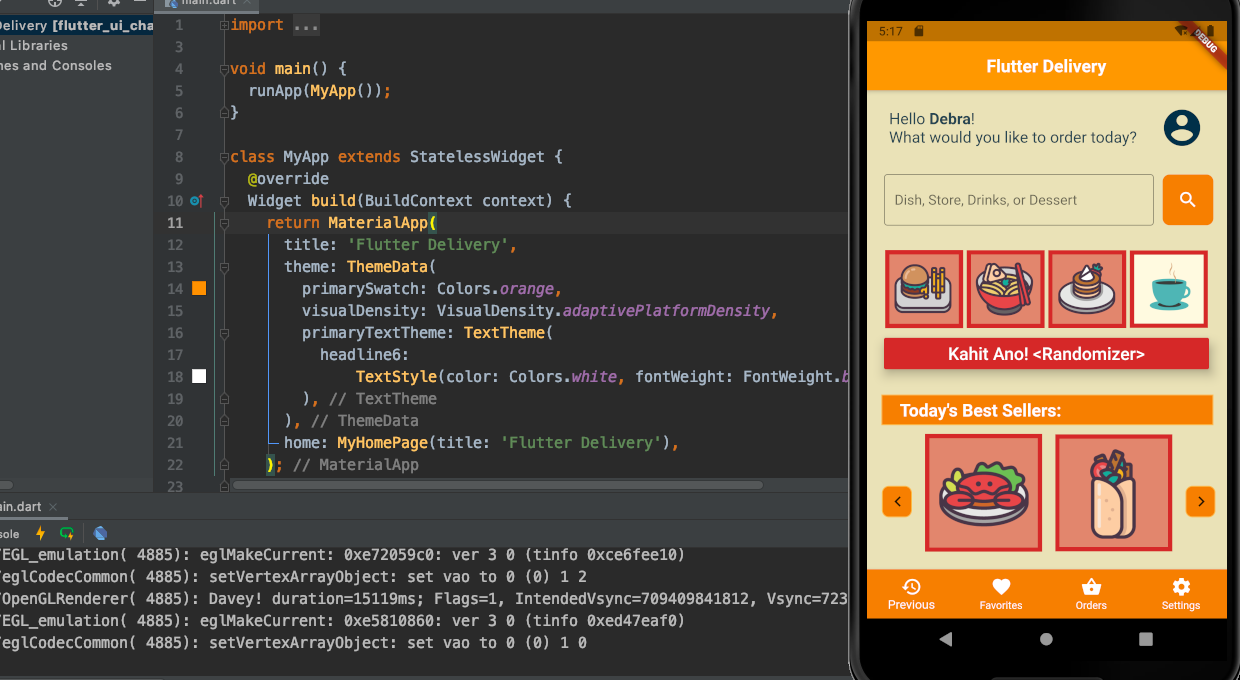Click the orange Colors.orange gutter swatch
The image size is (1240, 680).
[x=199, y=288]
